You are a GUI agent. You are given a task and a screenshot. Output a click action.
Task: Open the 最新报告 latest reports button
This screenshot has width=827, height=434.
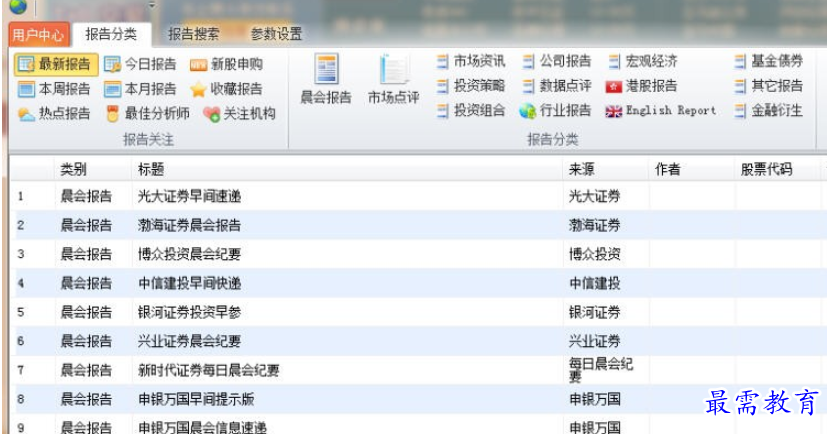[56, 64]
